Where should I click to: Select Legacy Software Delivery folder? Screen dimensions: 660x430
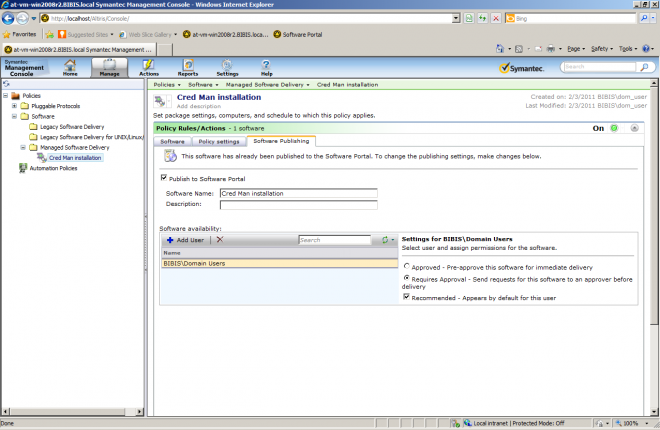(72, 127)
